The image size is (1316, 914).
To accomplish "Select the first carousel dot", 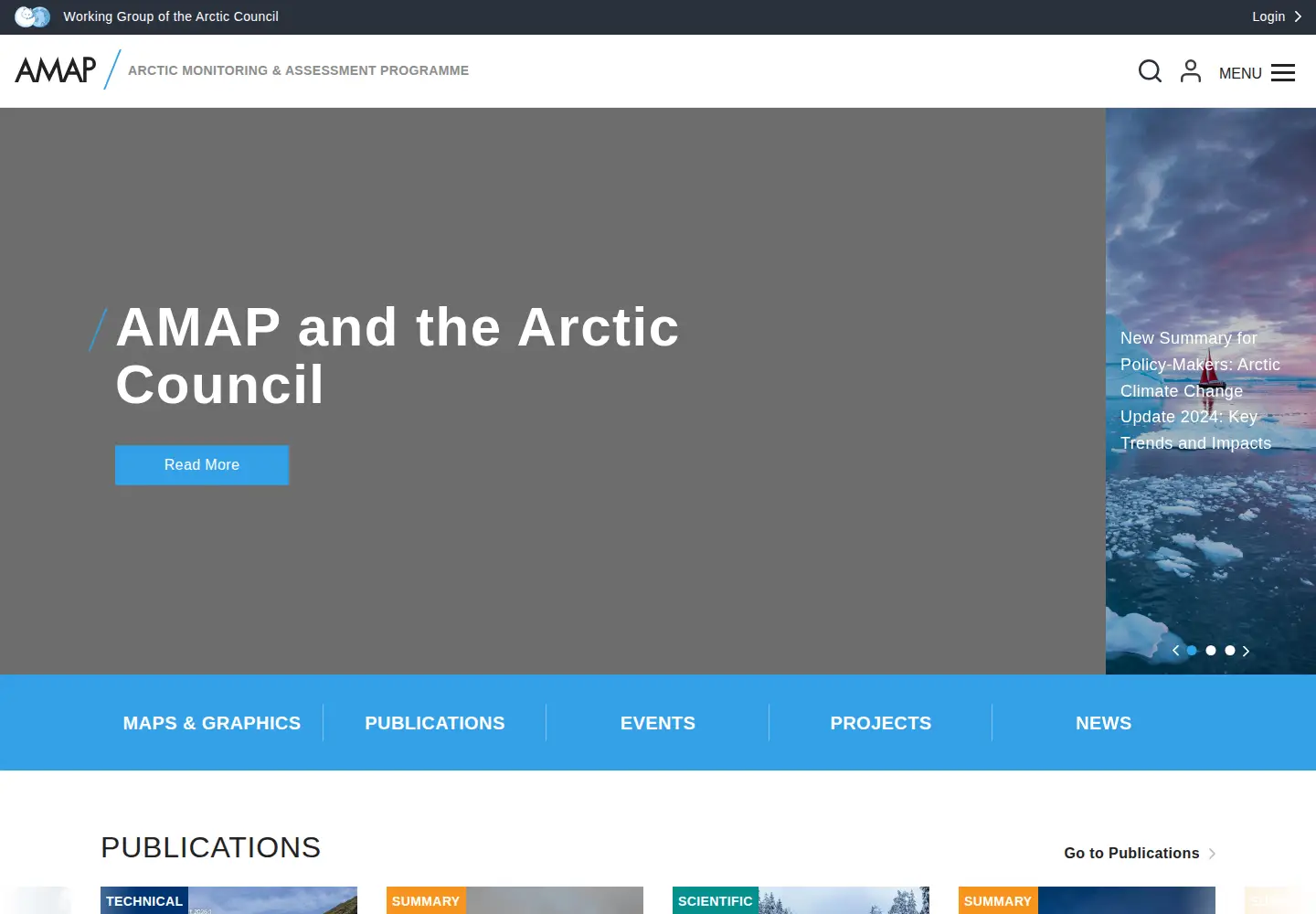I will [x=1192, y=651].
